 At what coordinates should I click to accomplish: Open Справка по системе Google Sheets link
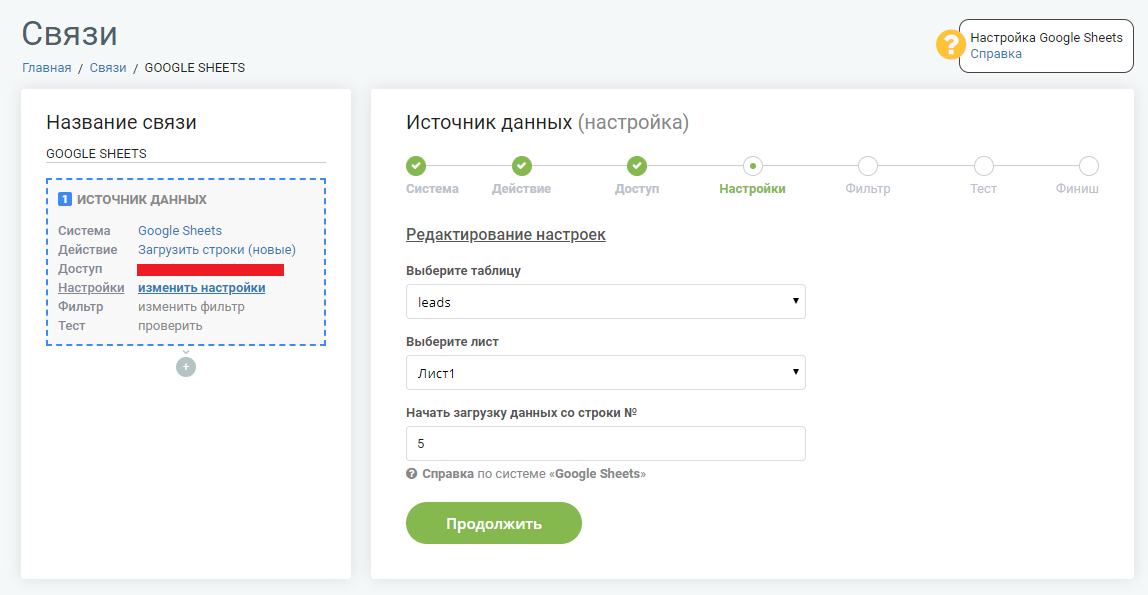534,474
